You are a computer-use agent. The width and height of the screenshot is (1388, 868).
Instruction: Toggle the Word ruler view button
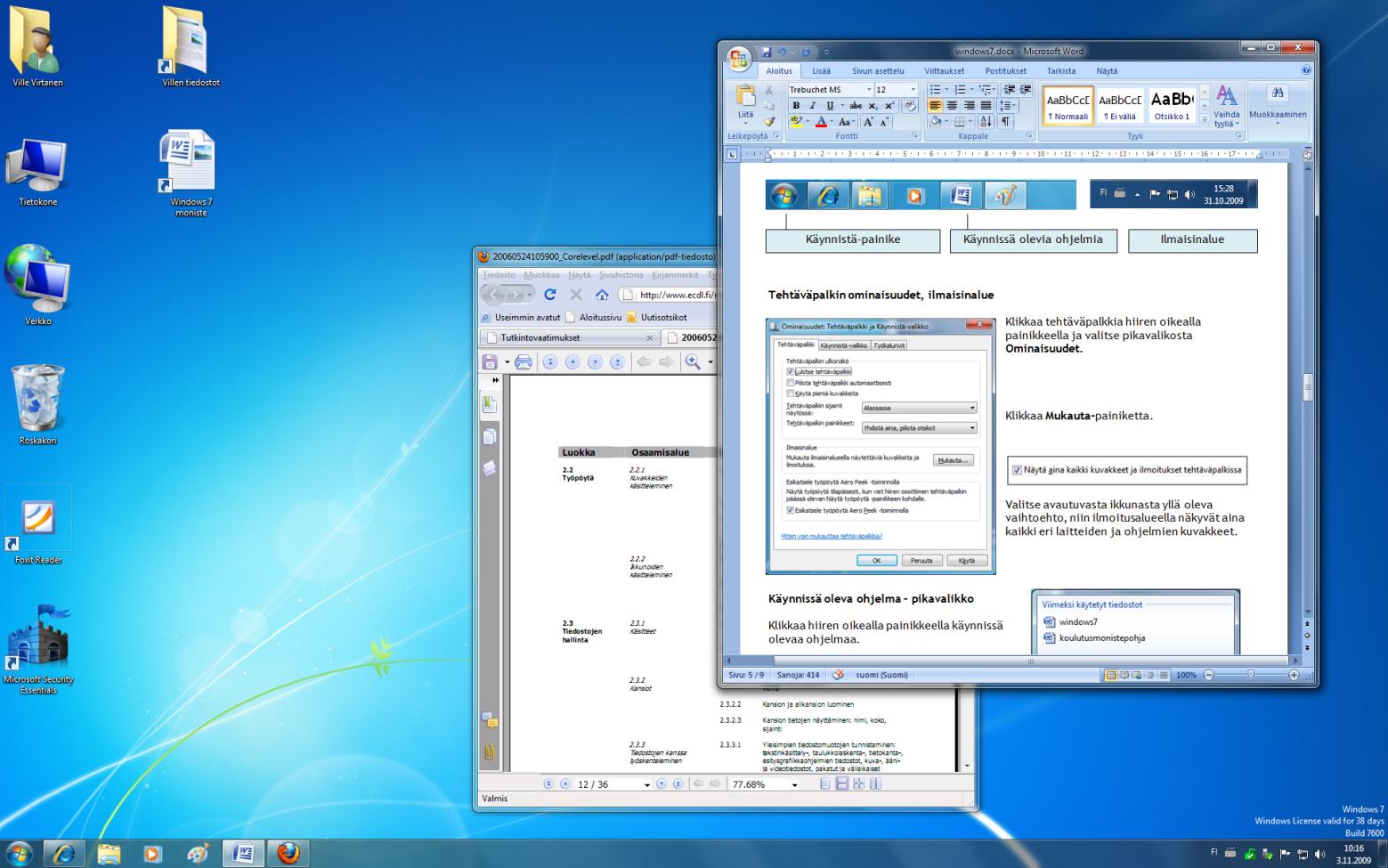[x=1307, y=155]
